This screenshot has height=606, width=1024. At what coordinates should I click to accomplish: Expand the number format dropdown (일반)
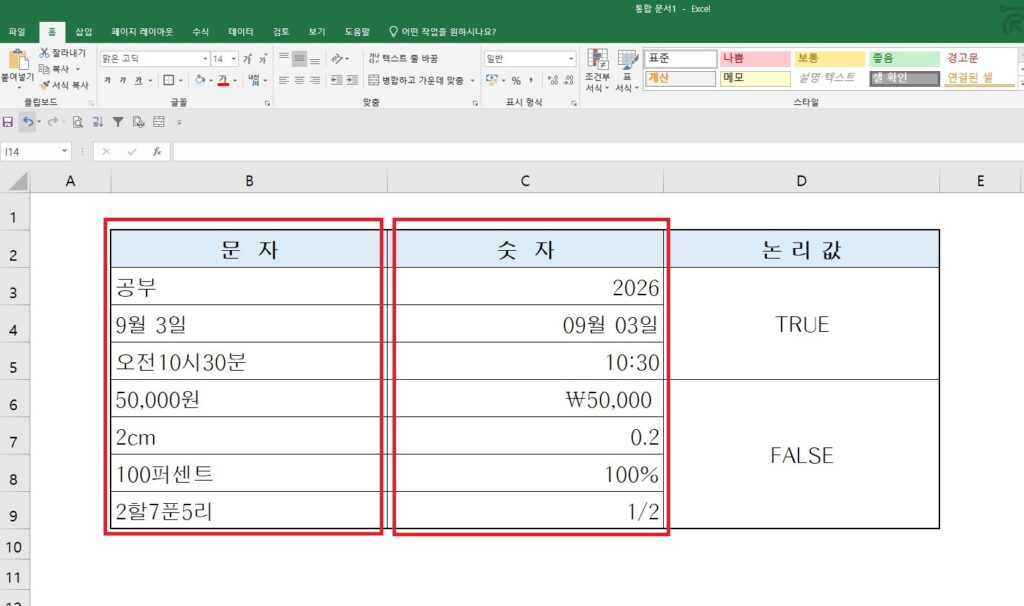pyautogui.click(x=571, y=59)
